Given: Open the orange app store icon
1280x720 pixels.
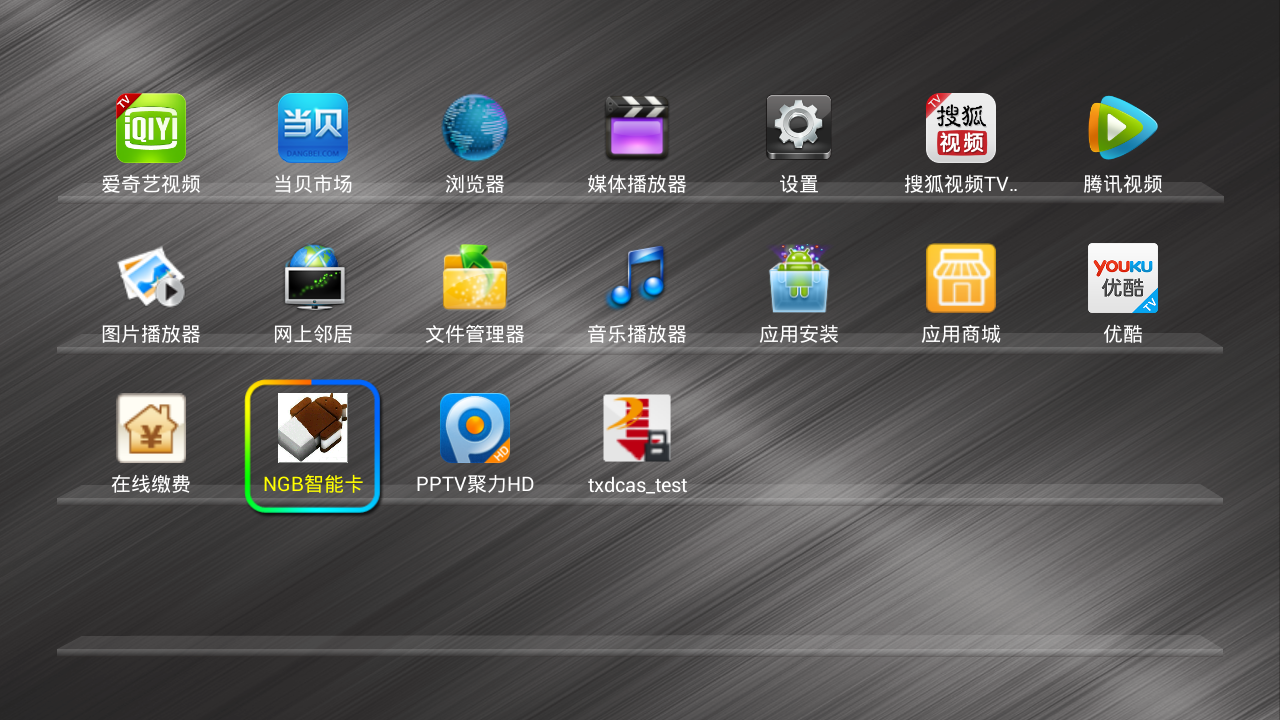Looking at the screenshot, I should (961, 278).
